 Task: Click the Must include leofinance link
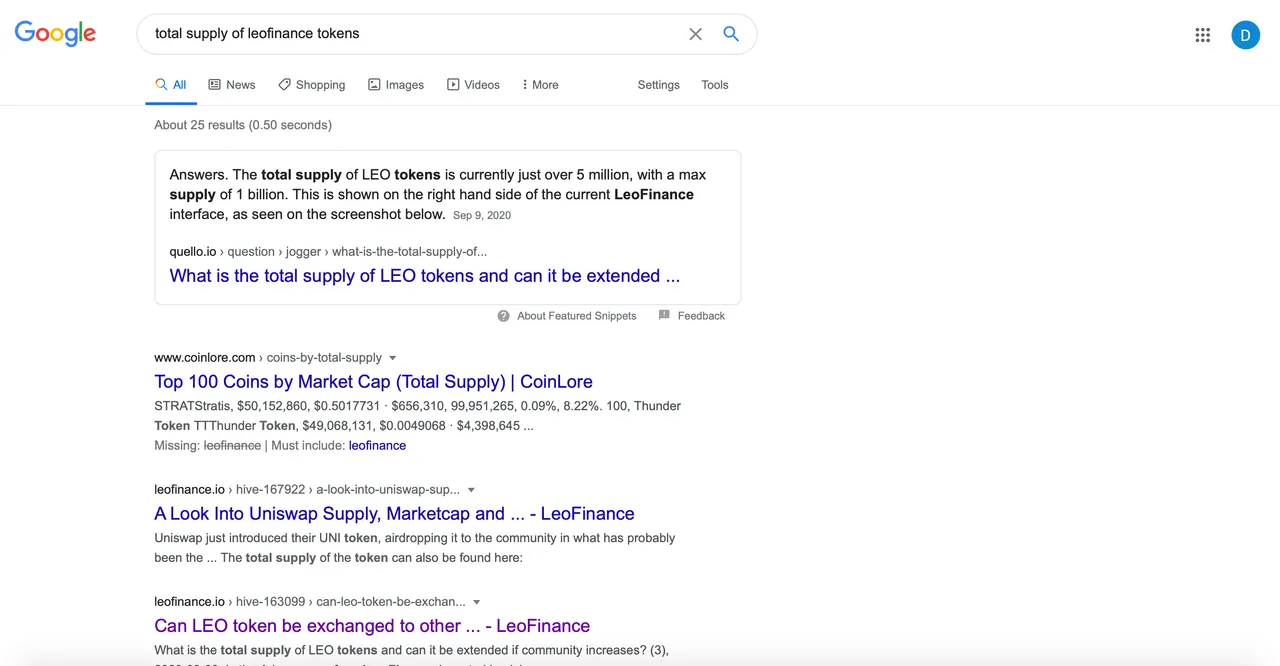pyautogui.click(x=377, y=446)
